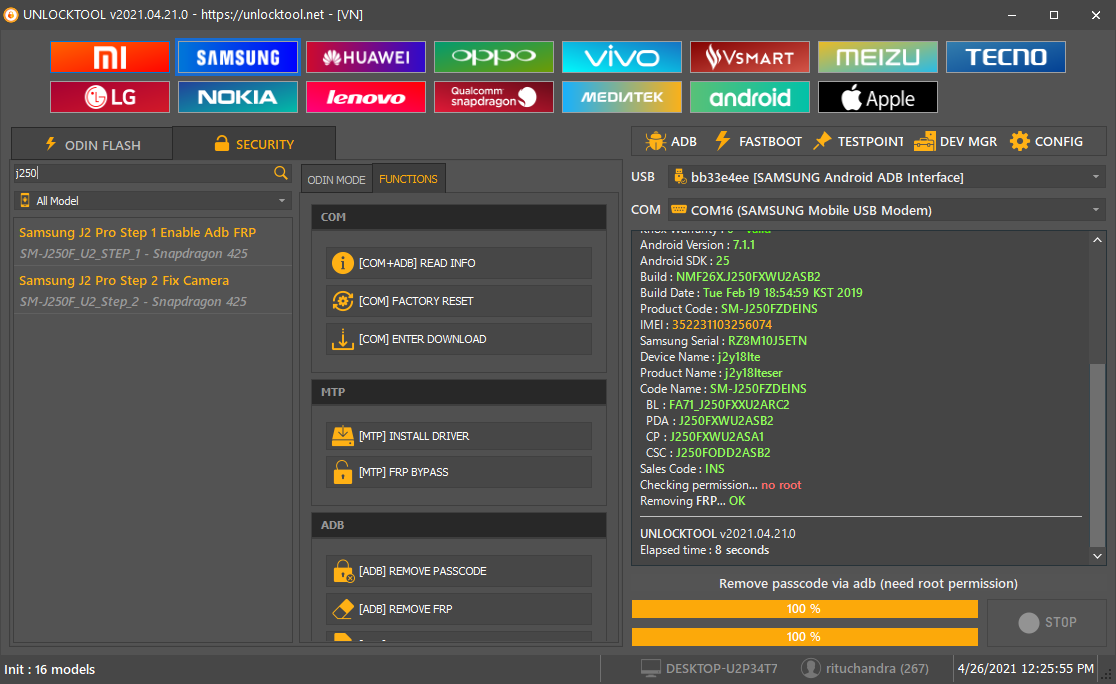Switch to the Security tab
This screenshot has height=684, width=1116.
[x=254, y=144]
